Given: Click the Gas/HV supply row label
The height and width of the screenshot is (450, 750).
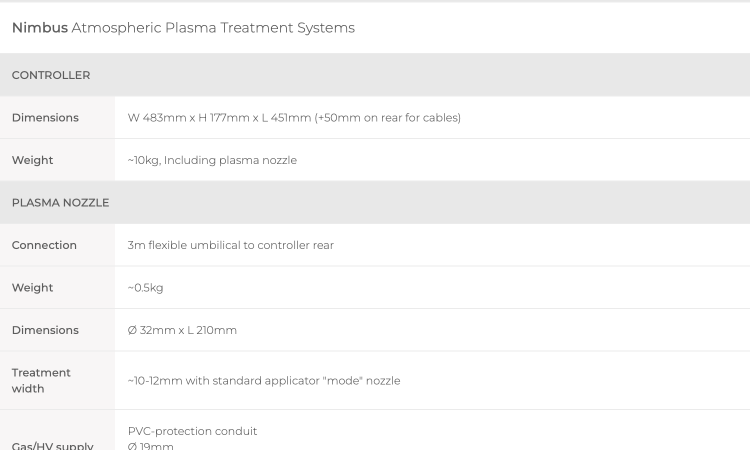Looking at the screenshot, I should point(53,446).
